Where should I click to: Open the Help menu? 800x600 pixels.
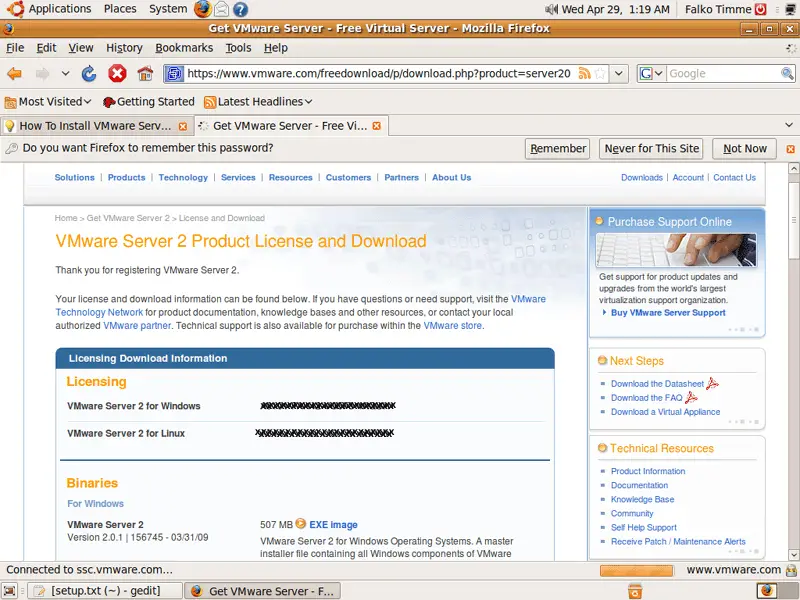(x=276, y=48)
